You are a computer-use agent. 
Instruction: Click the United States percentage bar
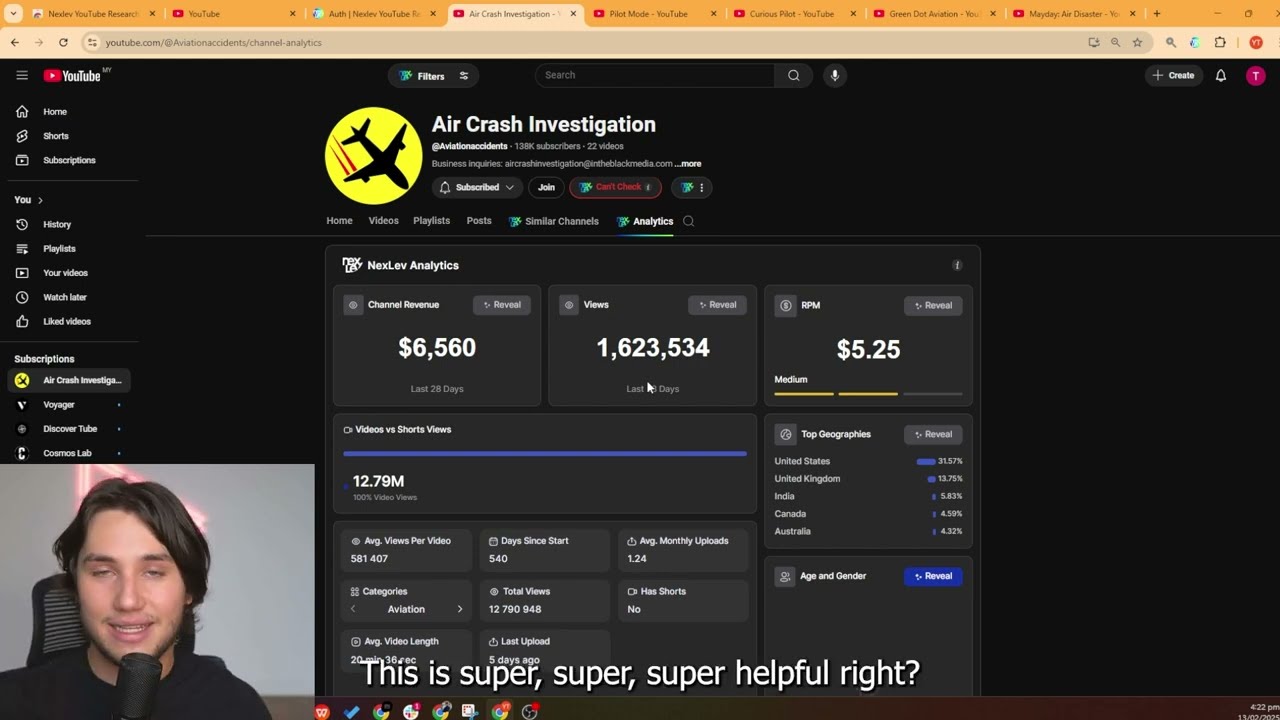926,461
